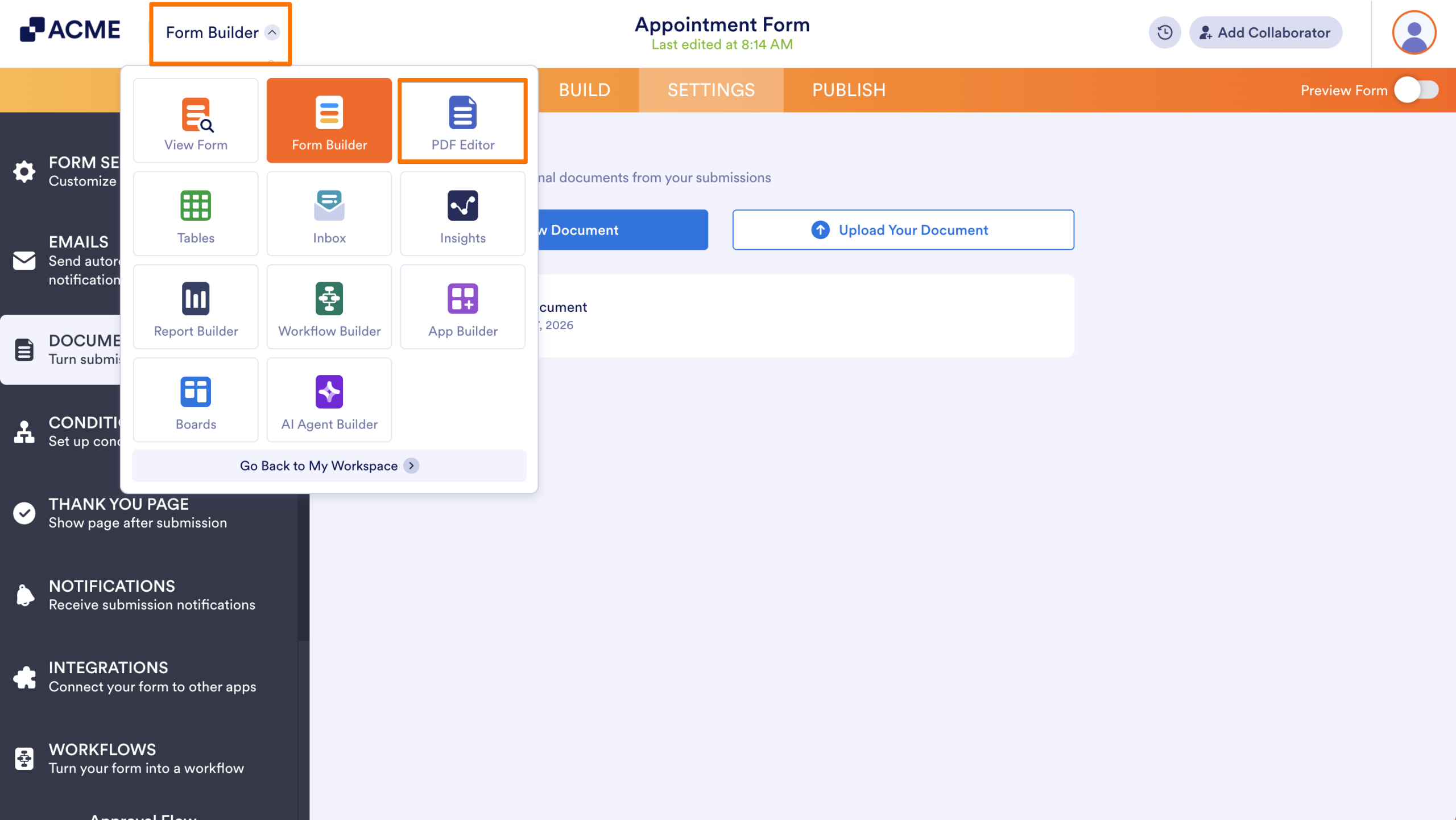Open the AI Agent Builder tile
1456x820 pixels.
tap(329, 400)
